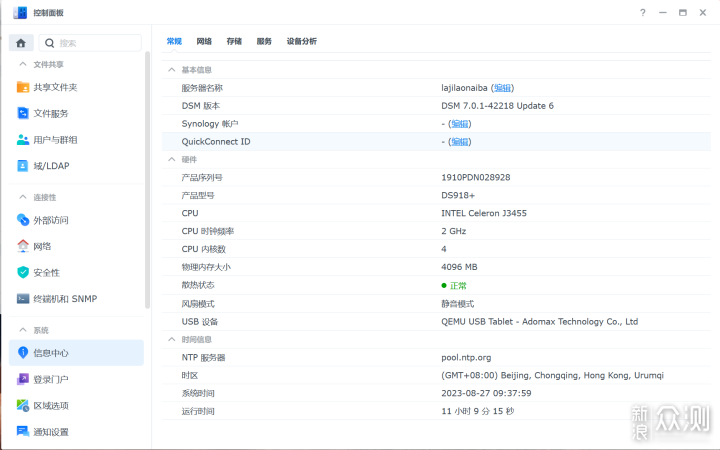The height and width of the screenshot is (450, 720).
Task: Click the home icon in the sidebar
Action: (x=22, y=43)
